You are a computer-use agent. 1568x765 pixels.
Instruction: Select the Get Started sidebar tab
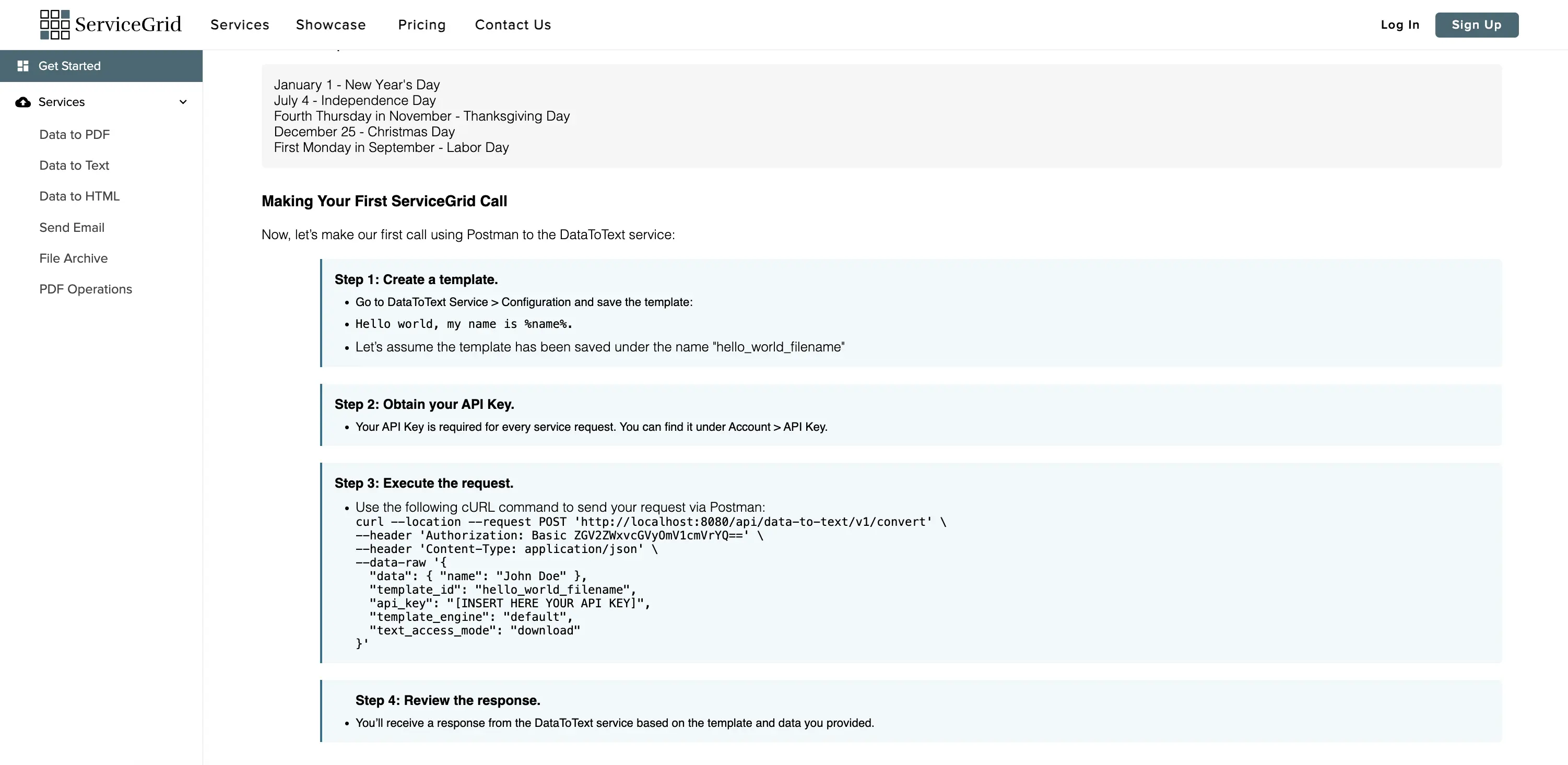pyautogui.click(x=101, y=66)
